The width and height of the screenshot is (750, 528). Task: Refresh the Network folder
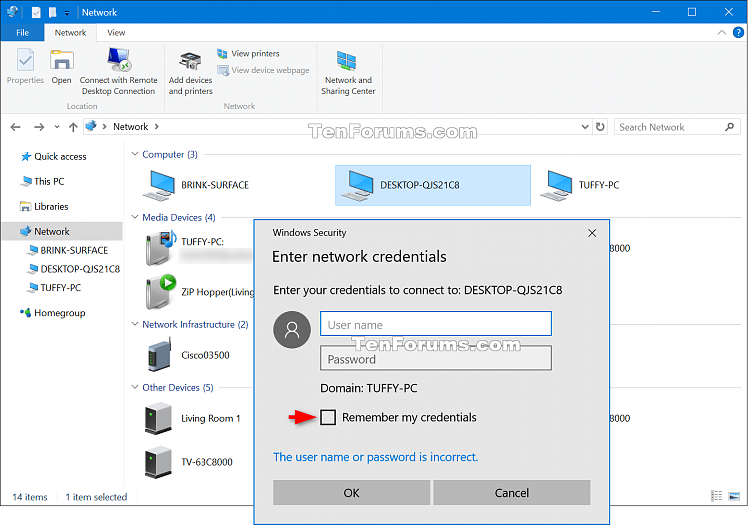[x=600, y=127]
